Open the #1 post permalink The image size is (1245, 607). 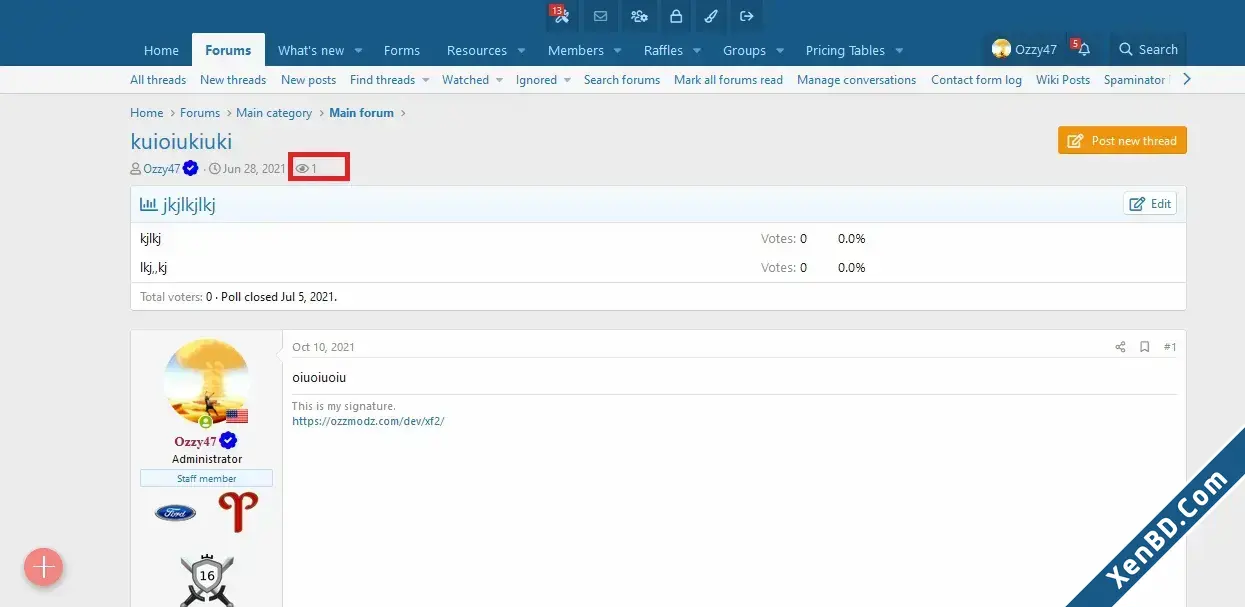[1170, 347]
